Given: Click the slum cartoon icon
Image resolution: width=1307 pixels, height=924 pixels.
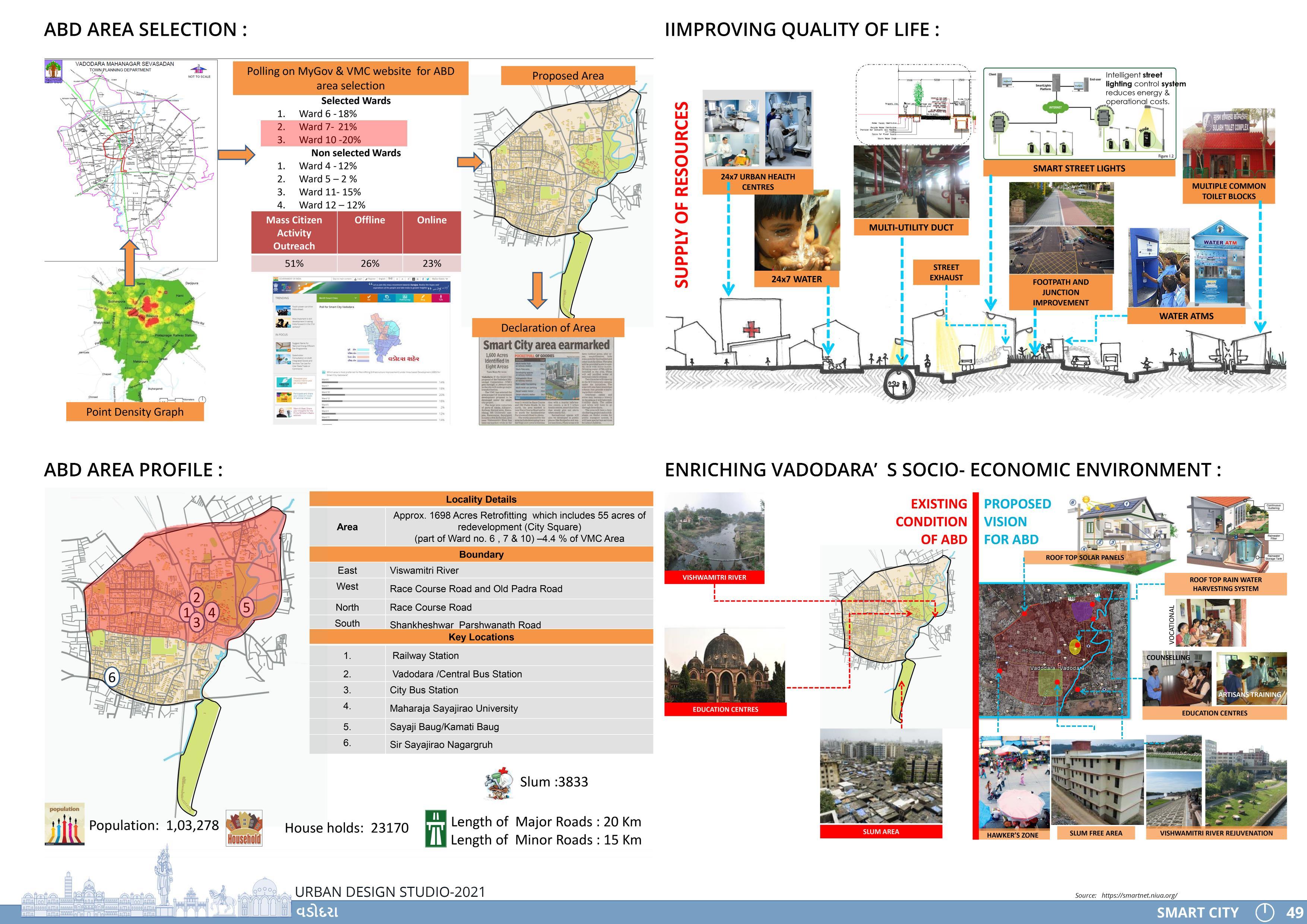Looking at the screenshot, I should 499,783.
